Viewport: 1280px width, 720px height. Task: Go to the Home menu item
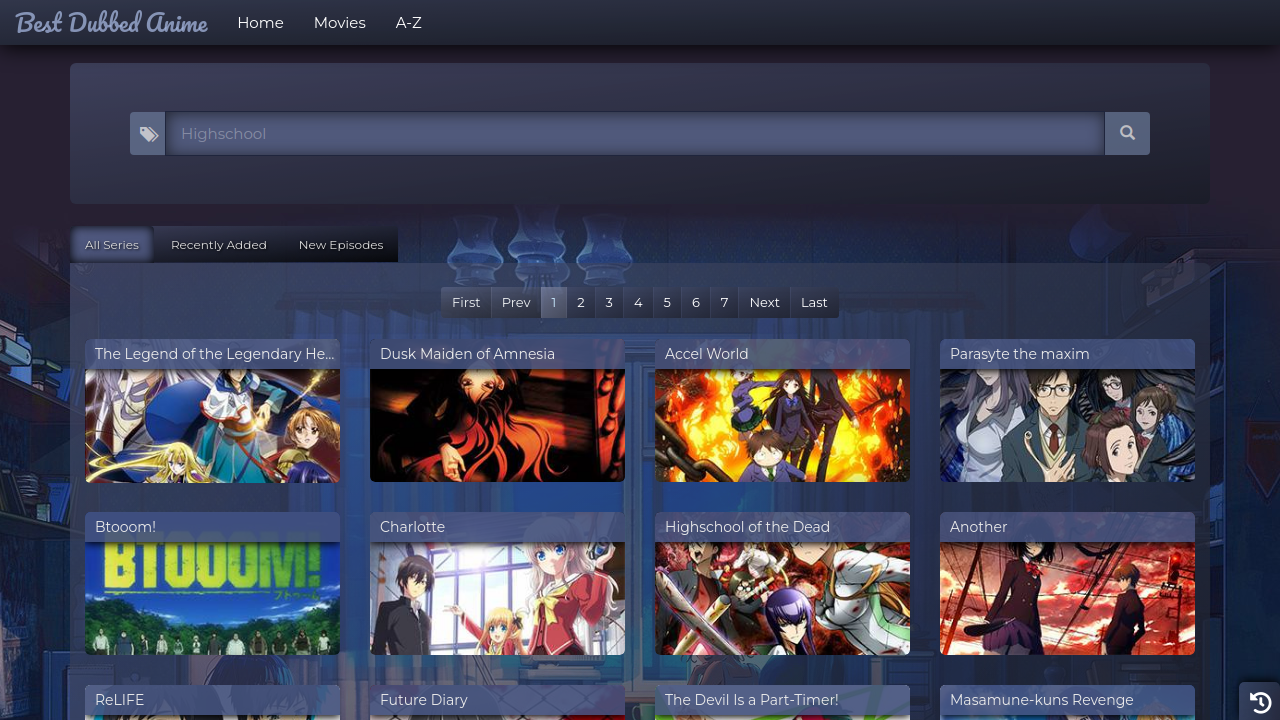[260, 23]
